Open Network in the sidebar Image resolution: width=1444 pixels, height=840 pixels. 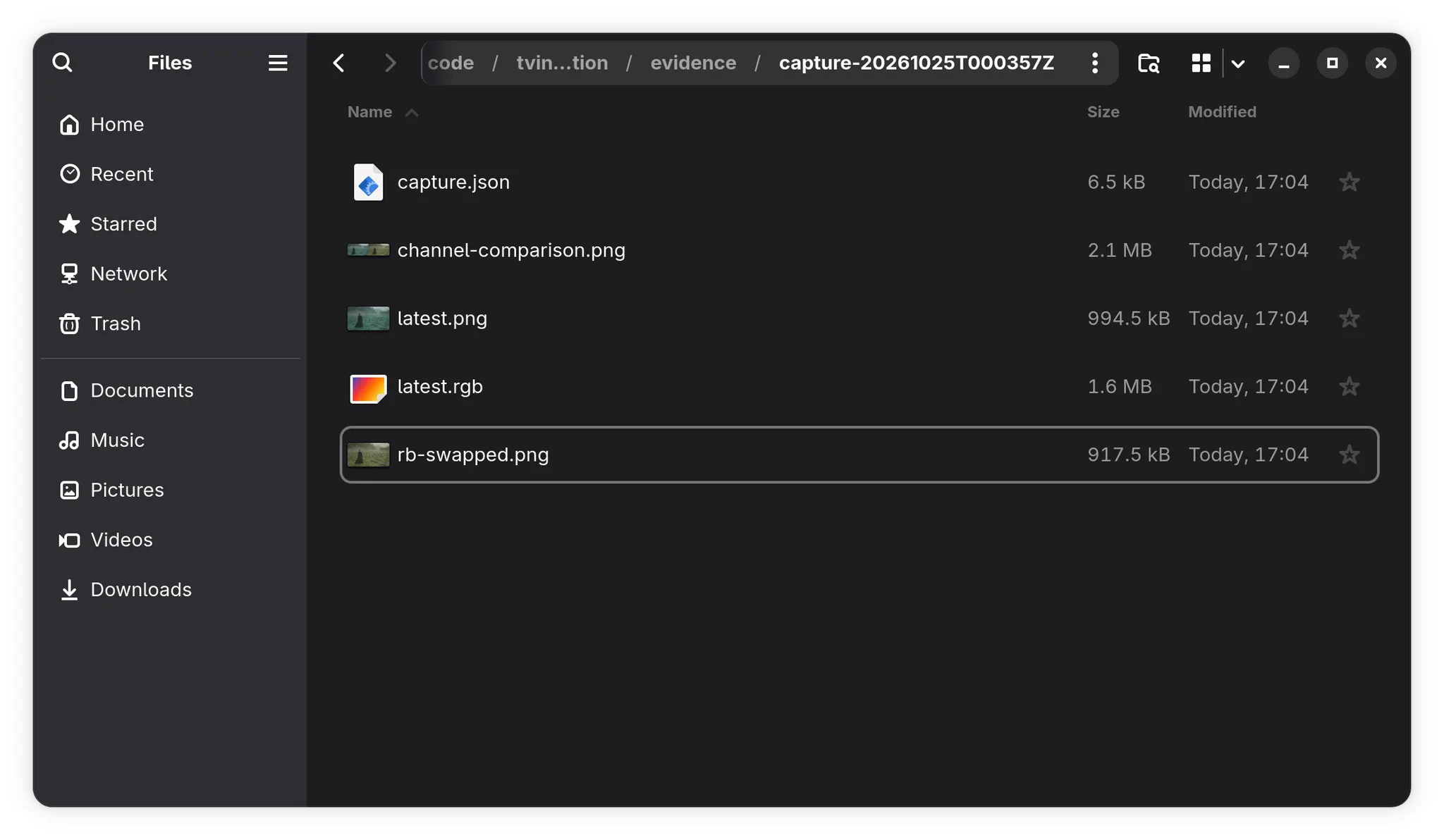171,273
